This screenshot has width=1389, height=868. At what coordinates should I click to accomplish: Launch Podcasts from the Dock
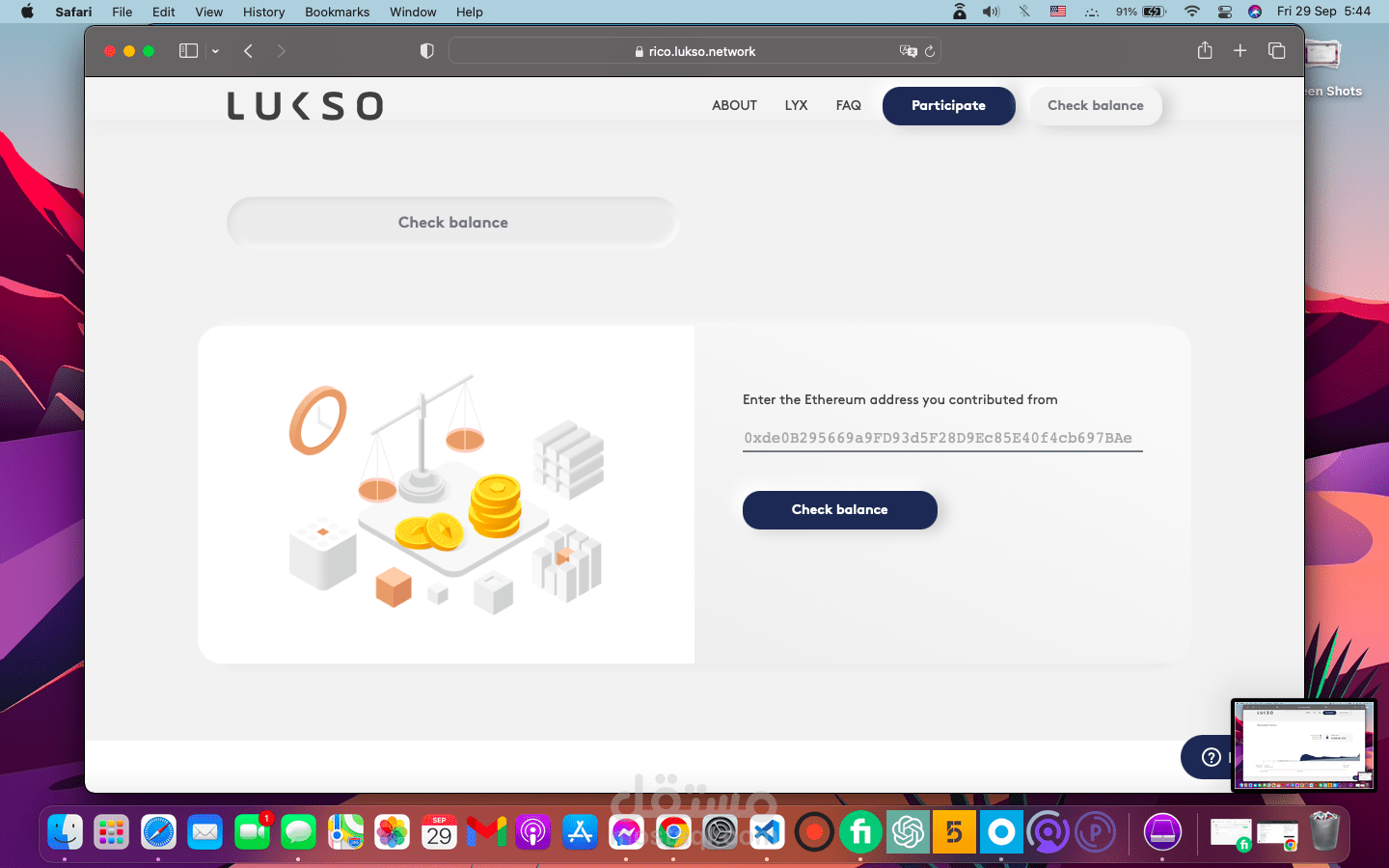click(533, 831)
